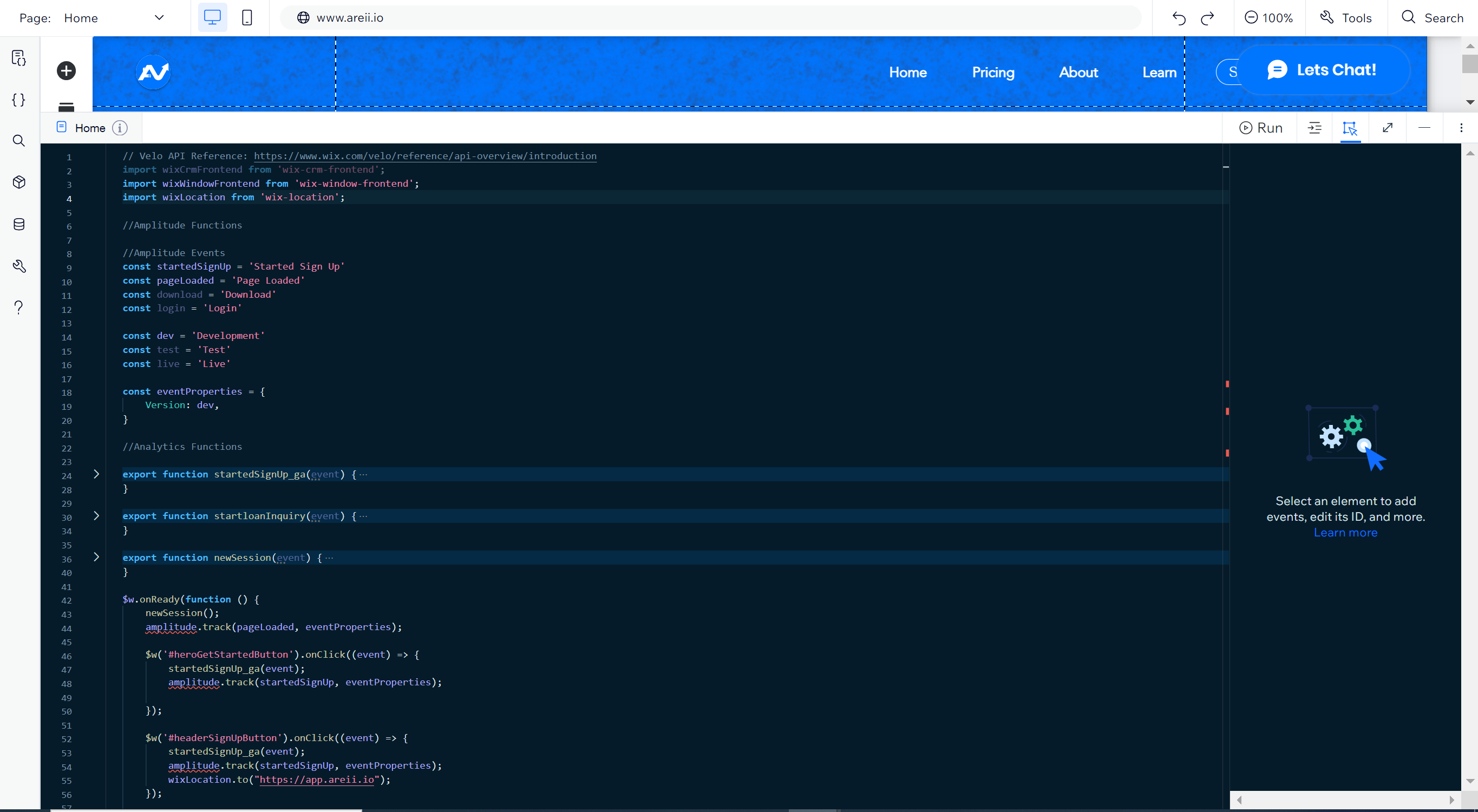Click the help question mark icon
1478x812 pixels.
click(19, 307)
